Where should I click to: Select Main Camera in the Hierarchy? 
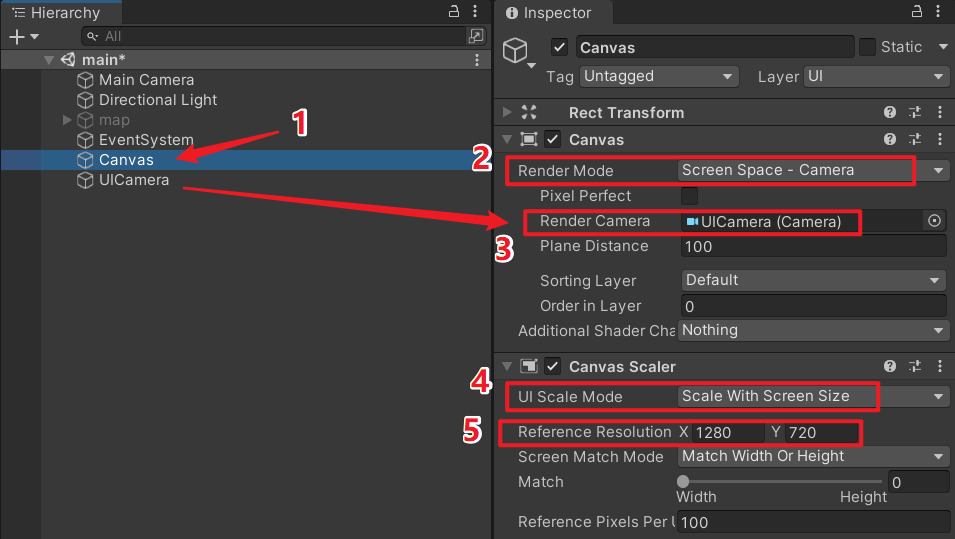coord(146,80)
